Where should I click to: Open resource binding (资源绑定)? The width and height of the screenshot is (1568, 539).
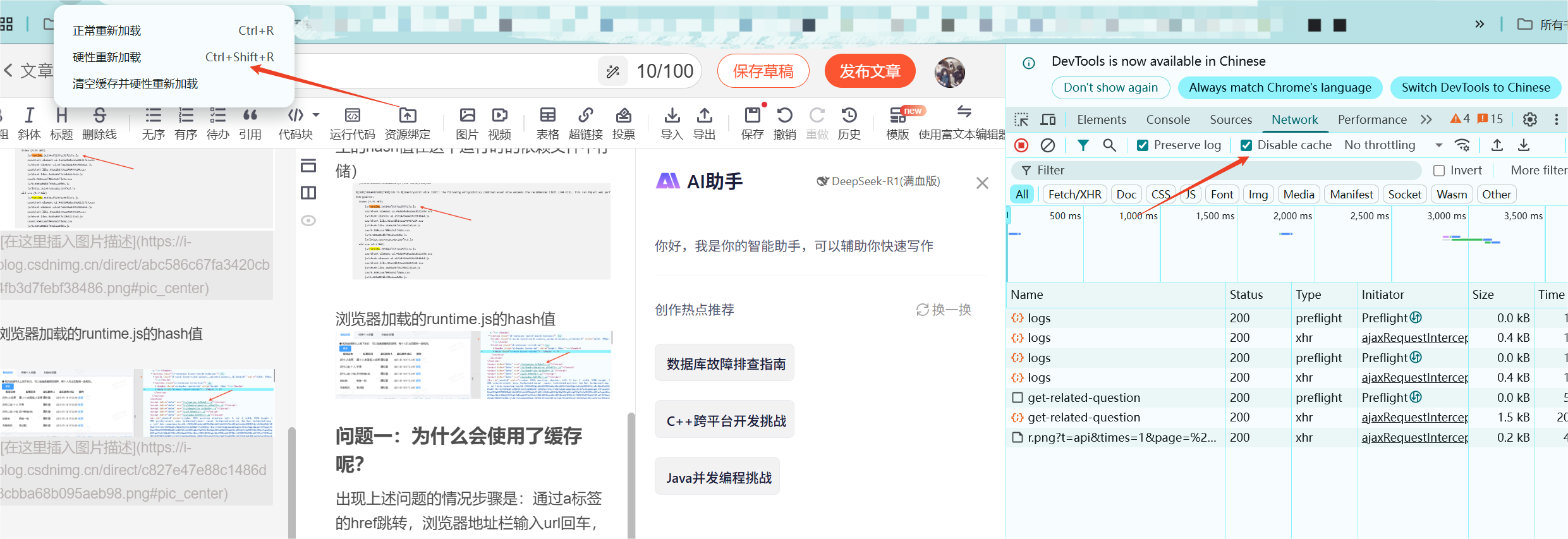(x=408, y=123)
